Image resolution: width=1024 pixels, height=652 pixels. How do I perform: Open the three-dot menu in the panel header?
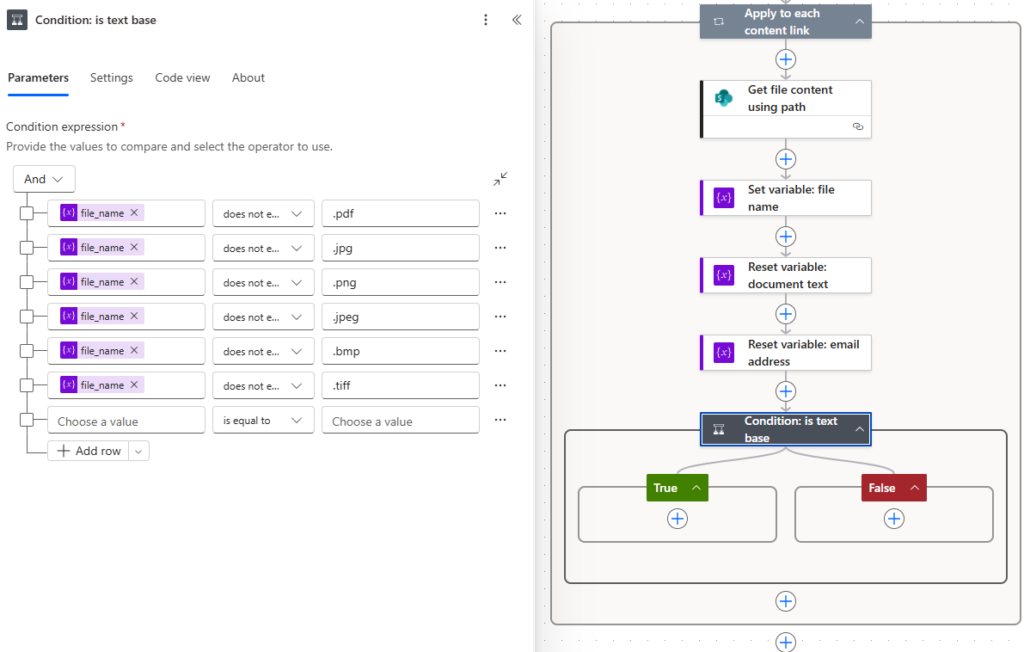pyautogui.click(x=485, y=20)
